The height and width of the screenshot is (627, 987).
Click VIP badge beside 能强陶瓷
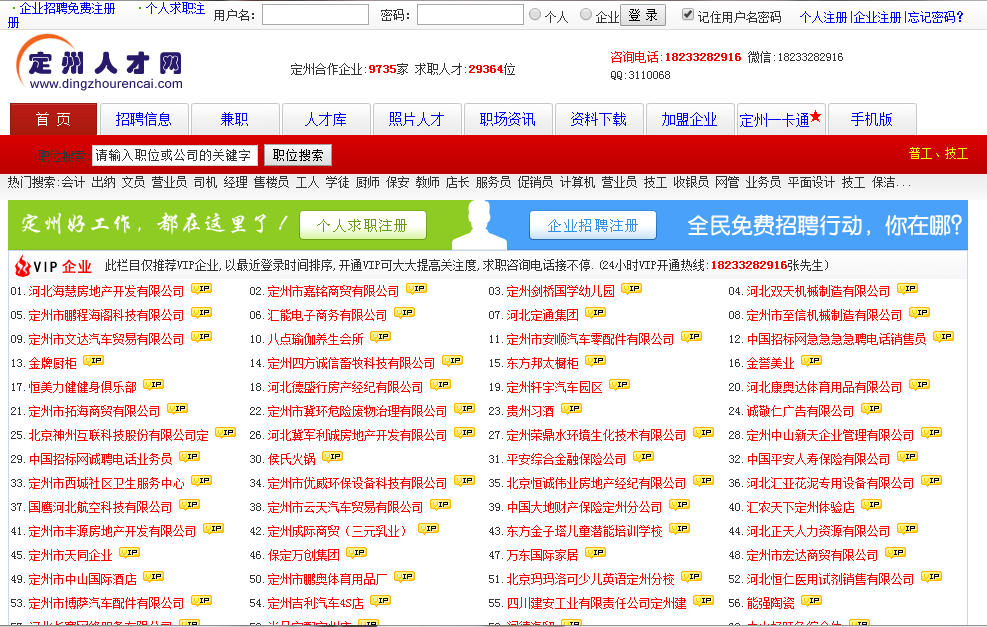pyautogui.click(x=812, y=601)
